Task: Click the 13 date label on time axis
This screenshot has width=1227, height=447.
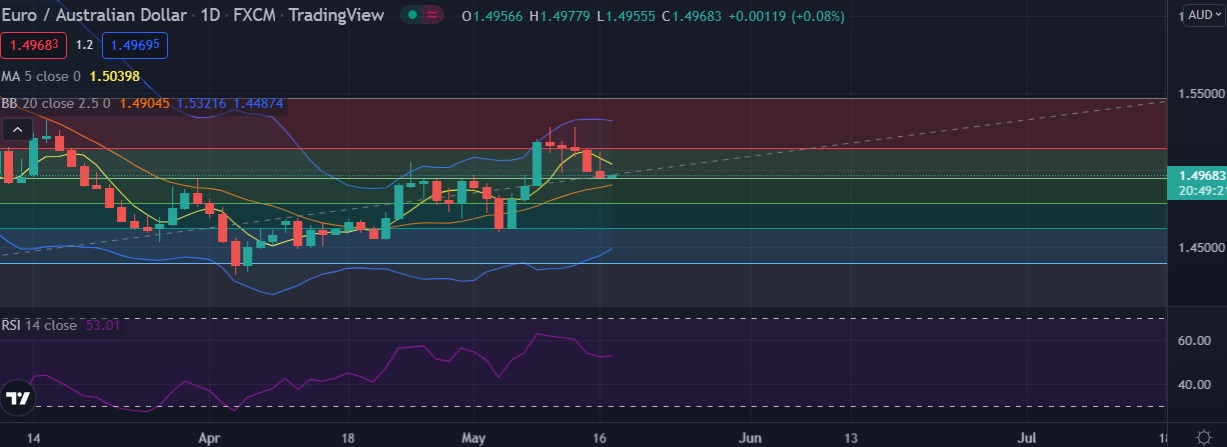Action: coord(853,438)
